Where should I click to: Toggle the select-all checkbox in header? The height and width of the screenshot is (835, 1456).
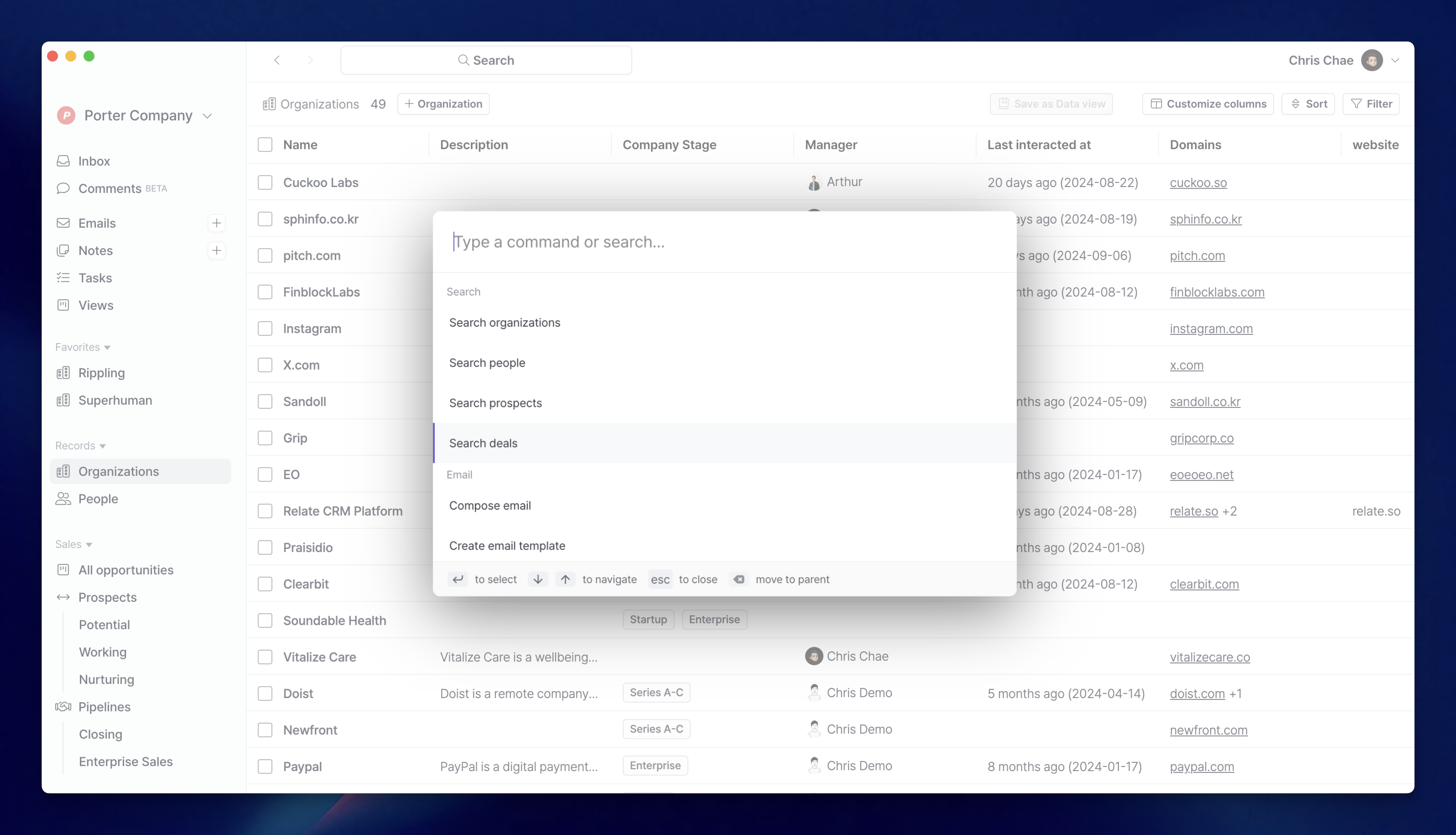265,145
